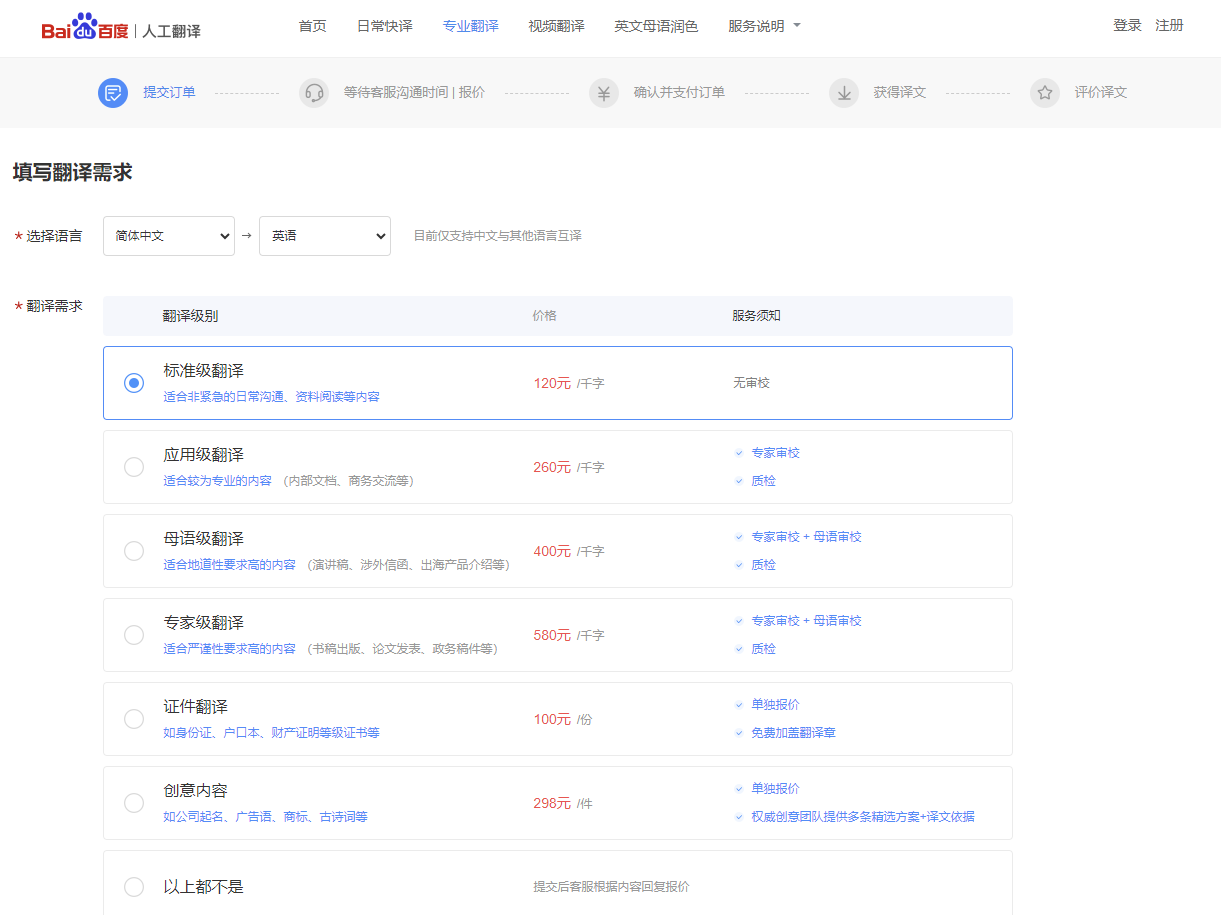Go to the 首页 tab
Screen dimensions: 1221x915
(312, 26)
